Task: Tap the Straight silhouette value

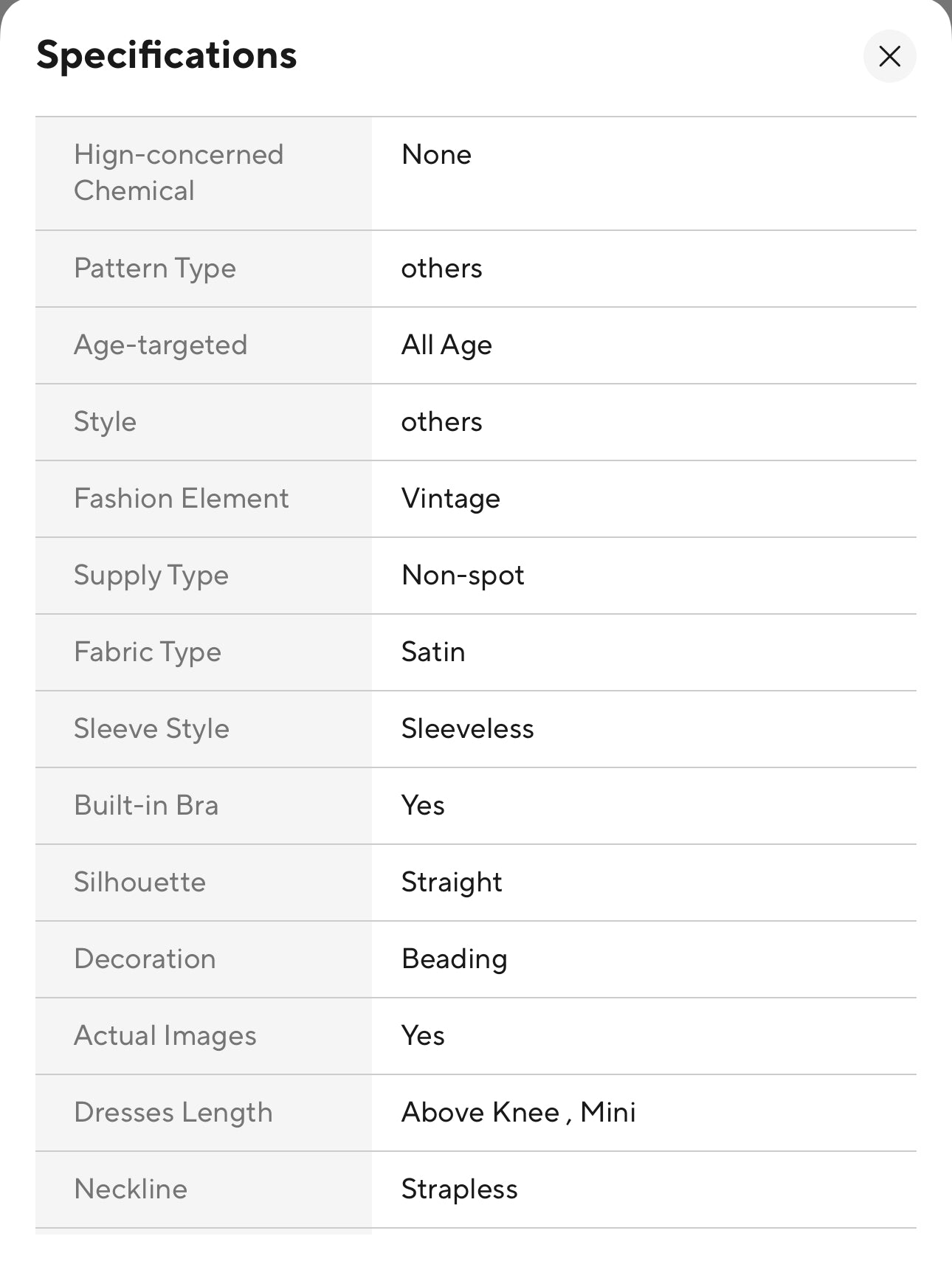Action: tap(452, 883)
